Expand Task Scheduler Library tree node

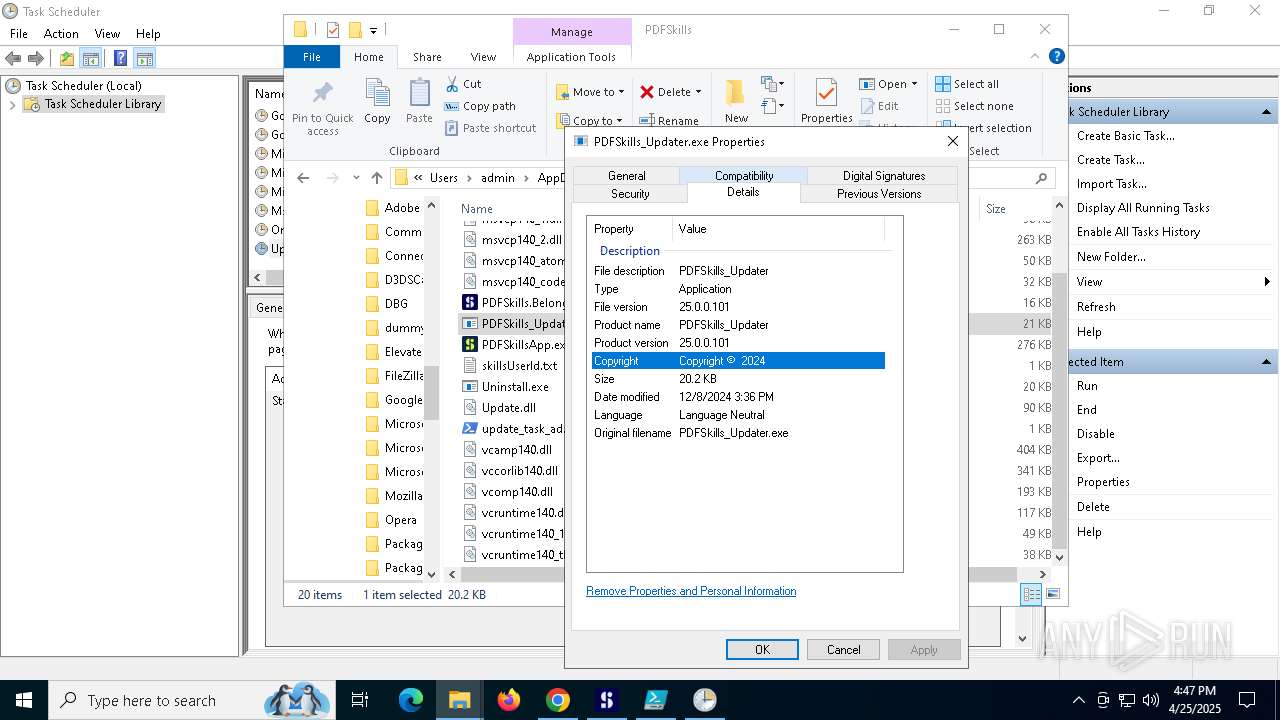[x=12, y=104]
